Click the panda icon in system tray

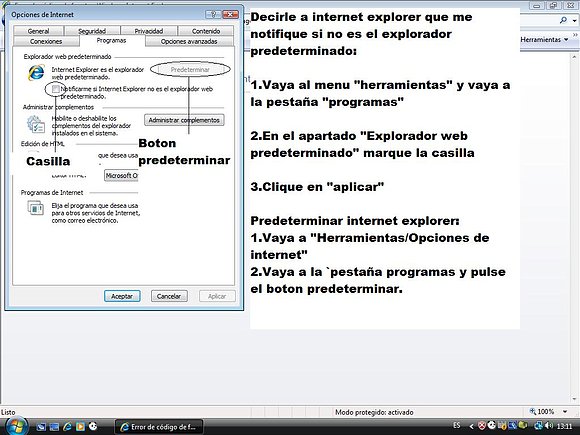click(x=492, y=425)
